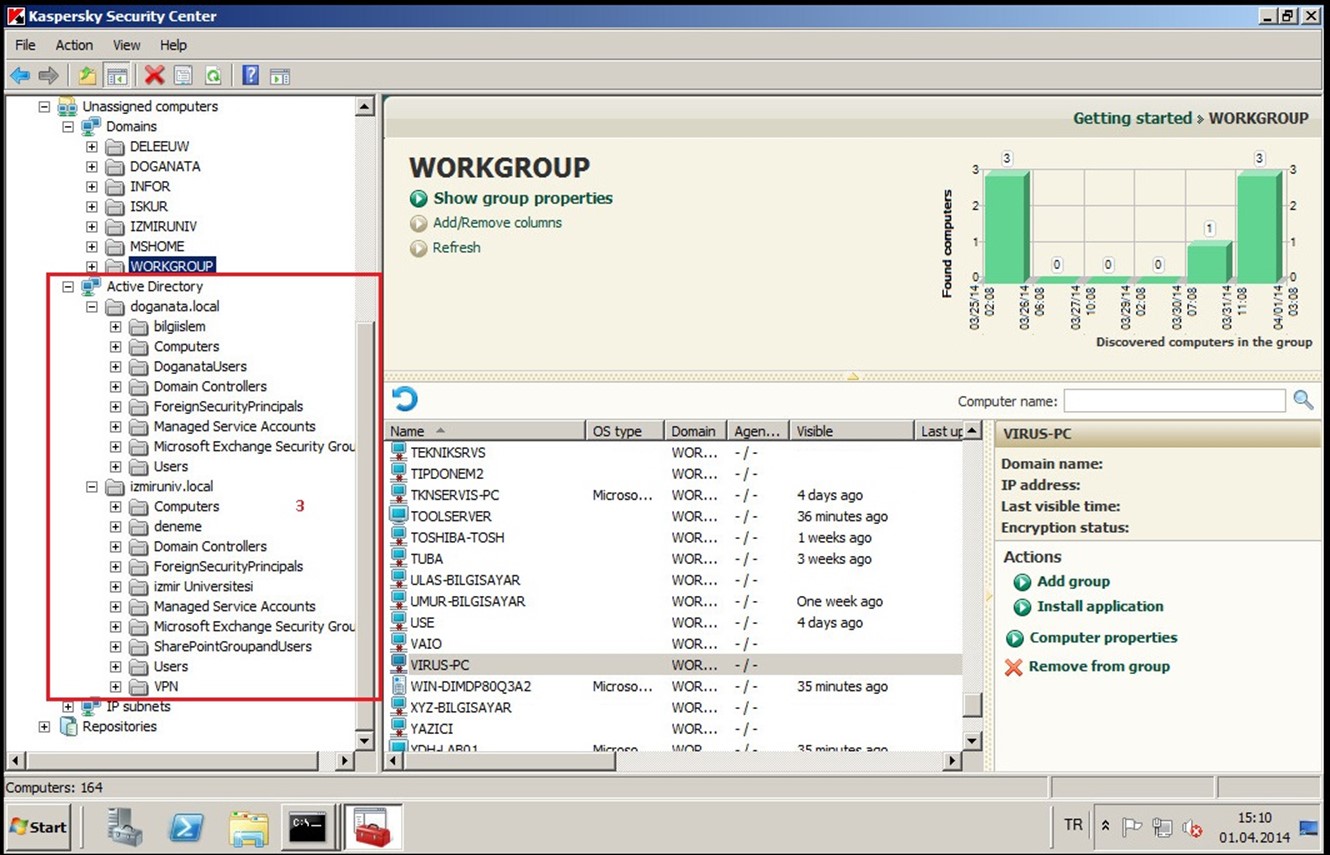Click the Unassigned computers tree icon
This screenshot has height=855, width=1330.
(x=67, y=106)
